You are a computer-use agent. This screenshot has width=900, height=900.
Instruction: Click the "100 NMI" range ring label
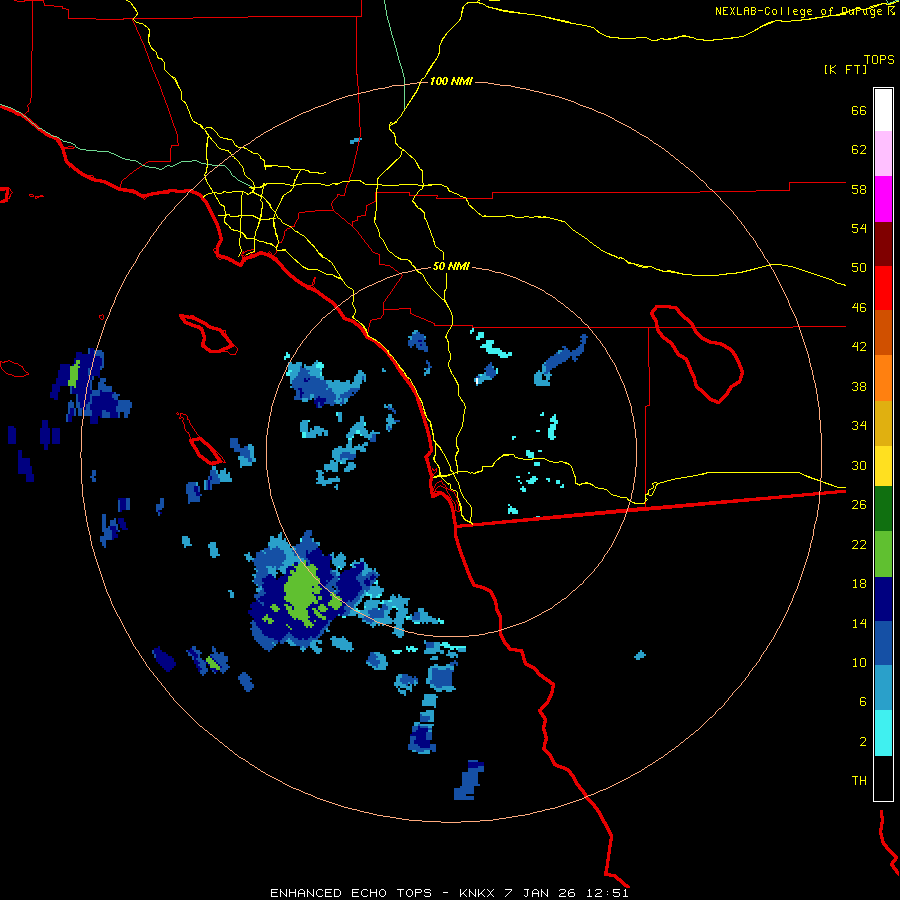[451, 82]
